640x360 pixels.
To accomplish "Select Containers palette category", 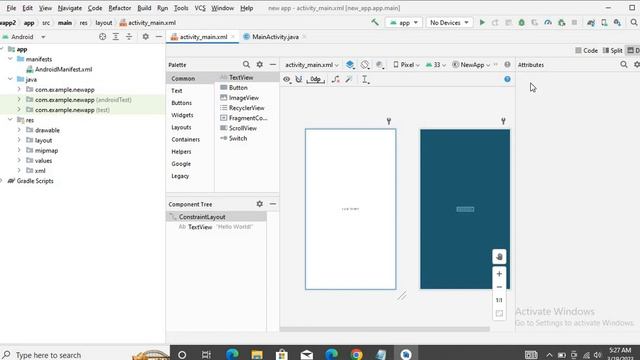I will (186, 140).
